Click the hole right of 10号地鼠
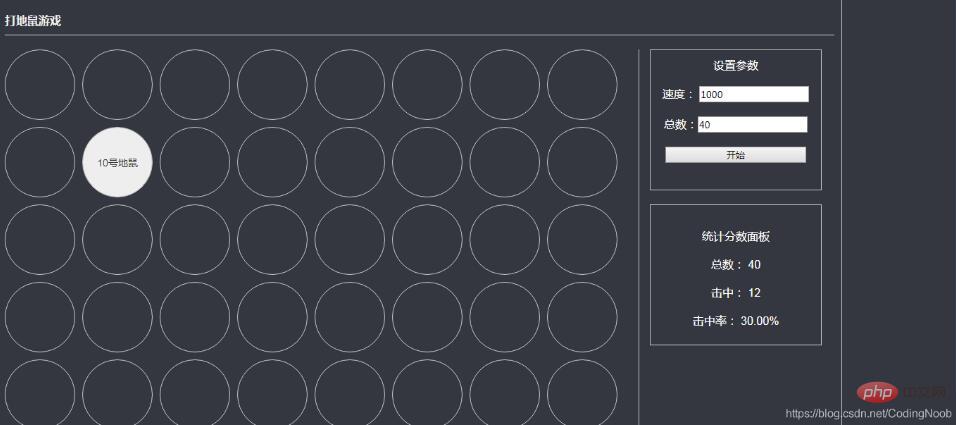The width and height of the screenshot is (956, 425). [x=194, y=162]
